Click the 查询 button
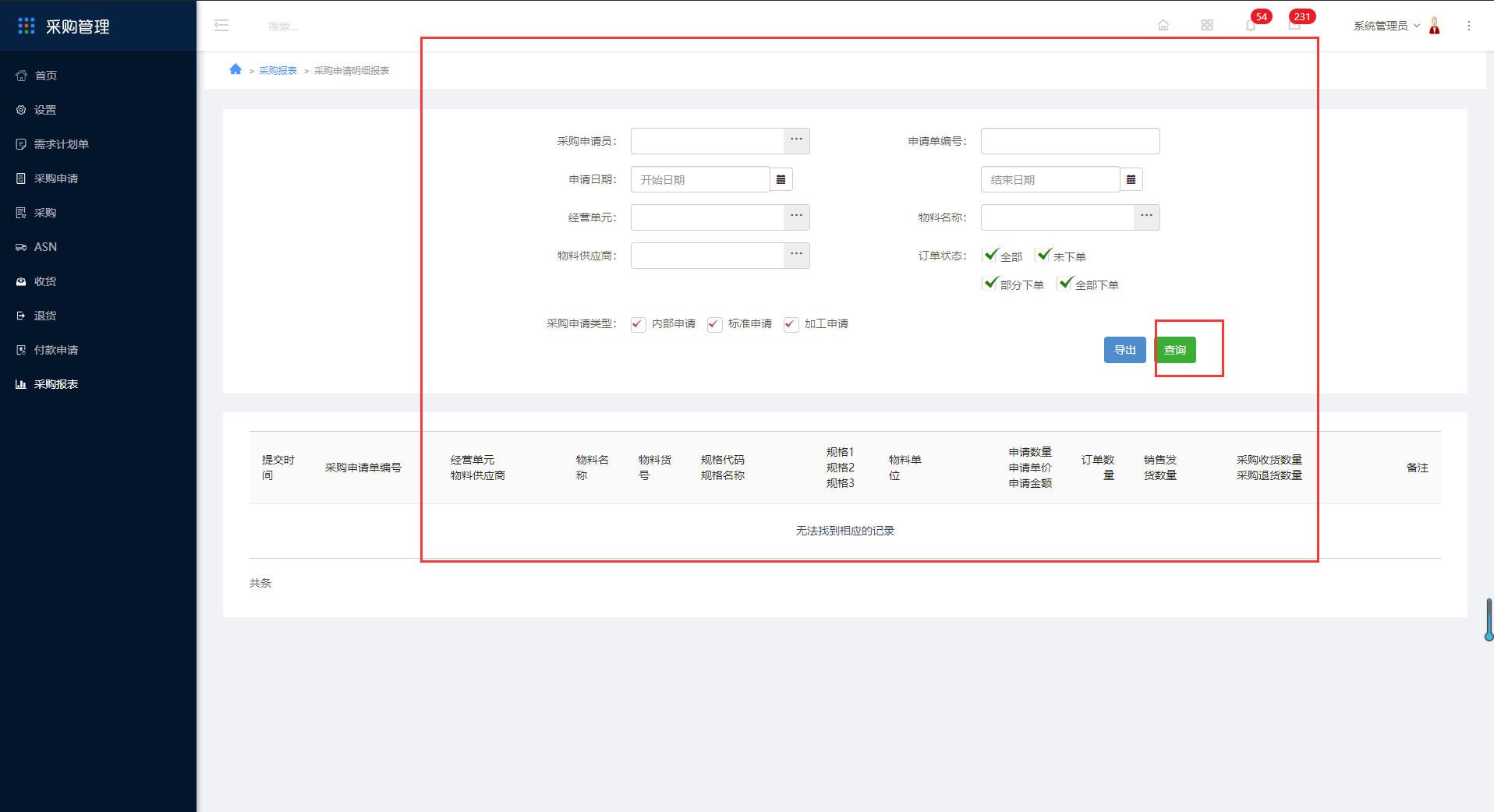 coord(1175,350)
